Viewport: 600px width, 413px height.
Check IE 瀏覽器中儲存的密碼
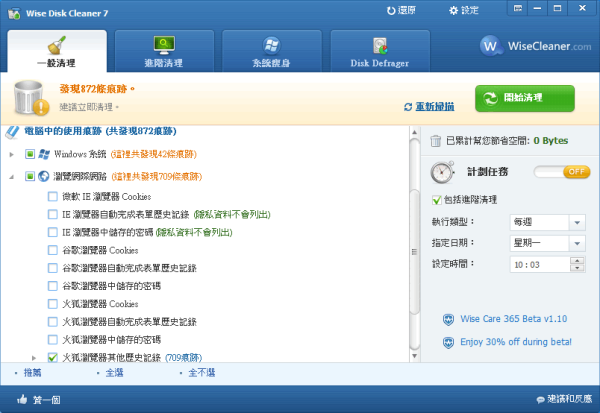pos(53,232)
